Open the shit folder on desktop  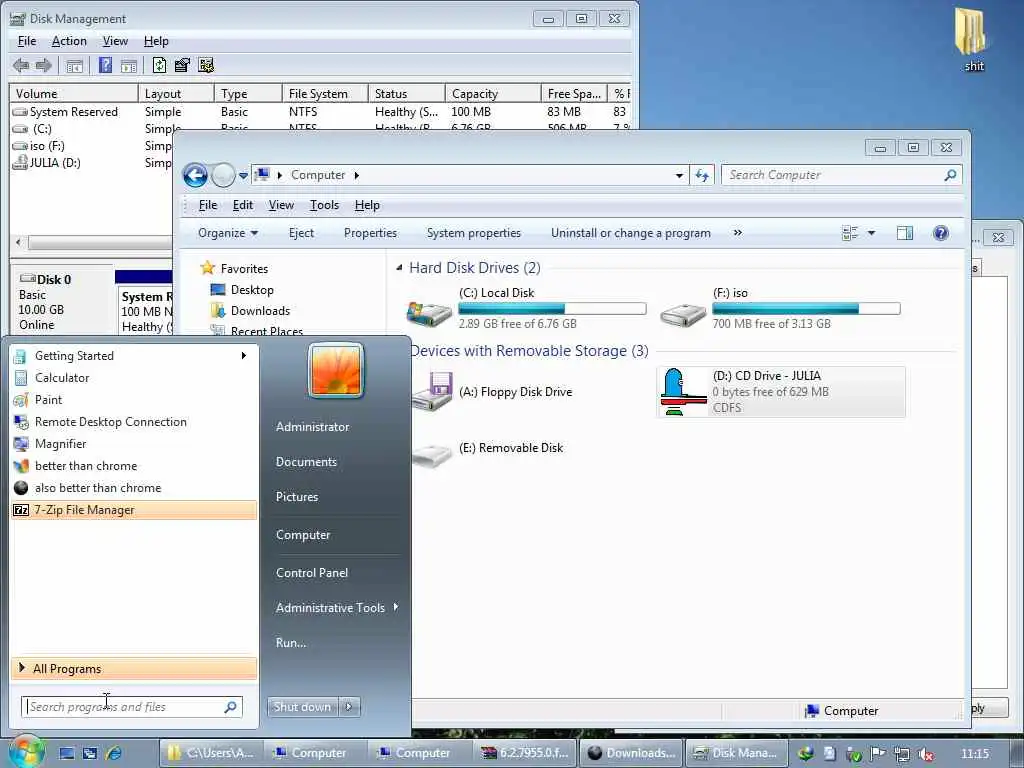coord(973,39)
